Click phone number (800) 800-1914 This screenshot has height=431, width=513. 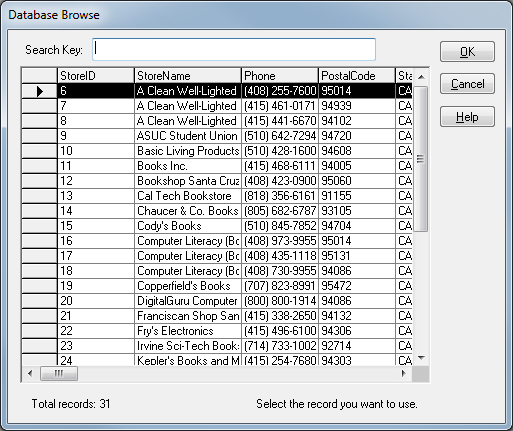click(x=280, y=301)
